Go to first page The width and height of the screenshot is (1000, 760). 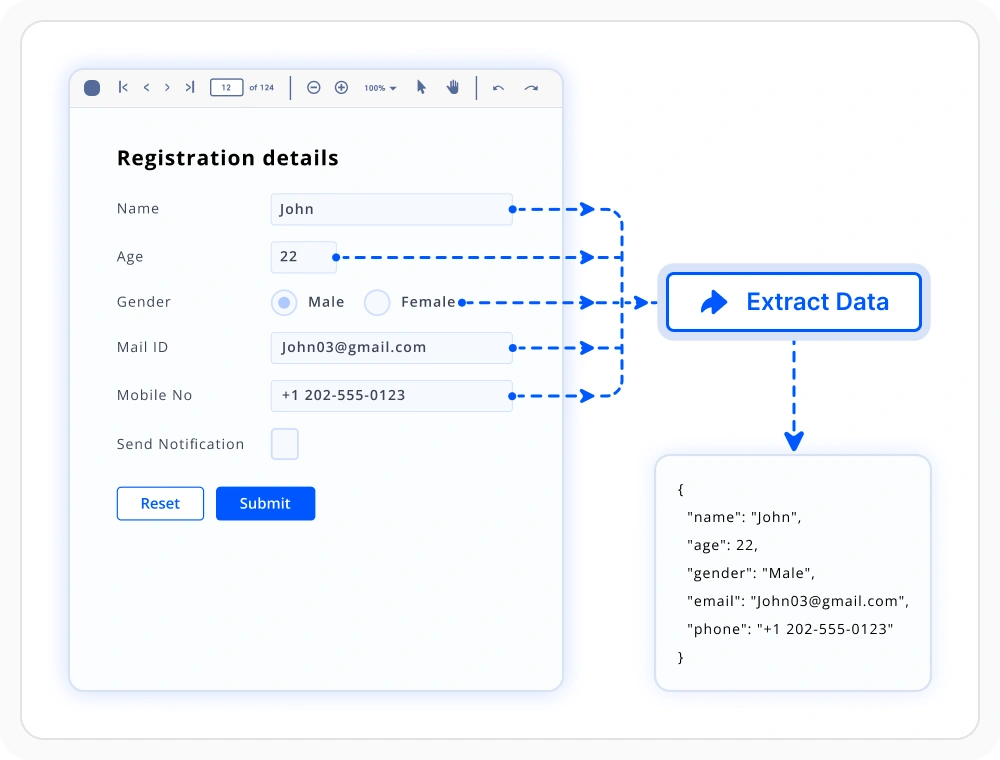tap(123, 87)
